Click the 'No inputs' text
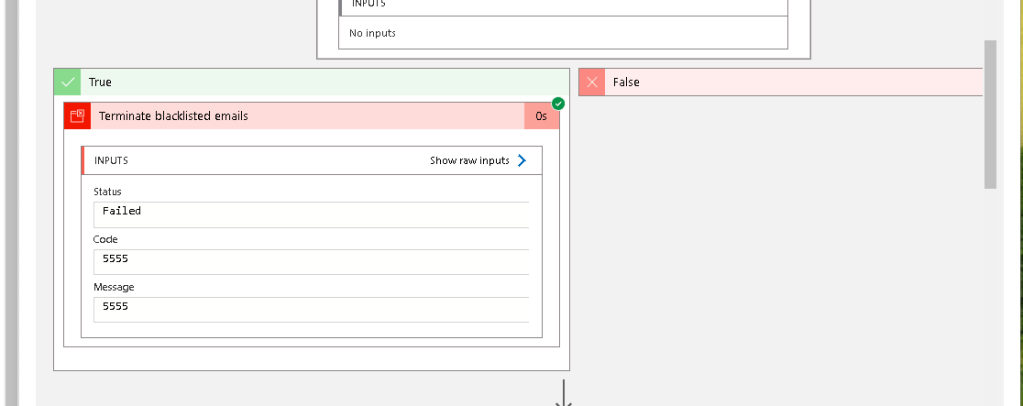This screenshot has width=1023, height=406. tap(372, 33)
